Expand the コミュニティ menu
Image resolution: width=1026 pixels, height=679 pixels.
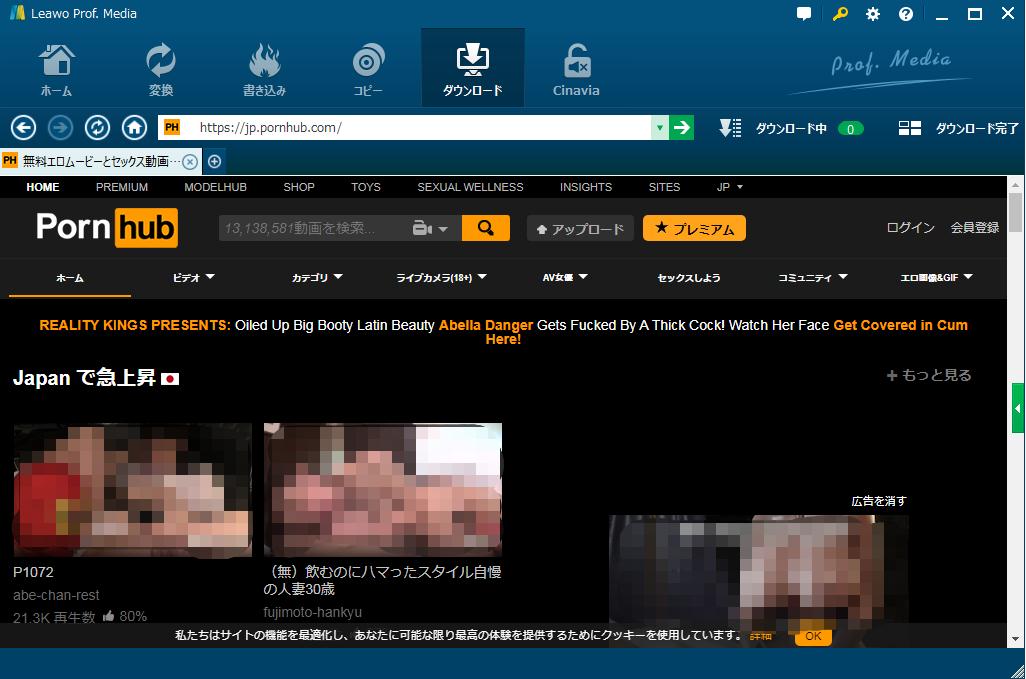tap(813, 278)
